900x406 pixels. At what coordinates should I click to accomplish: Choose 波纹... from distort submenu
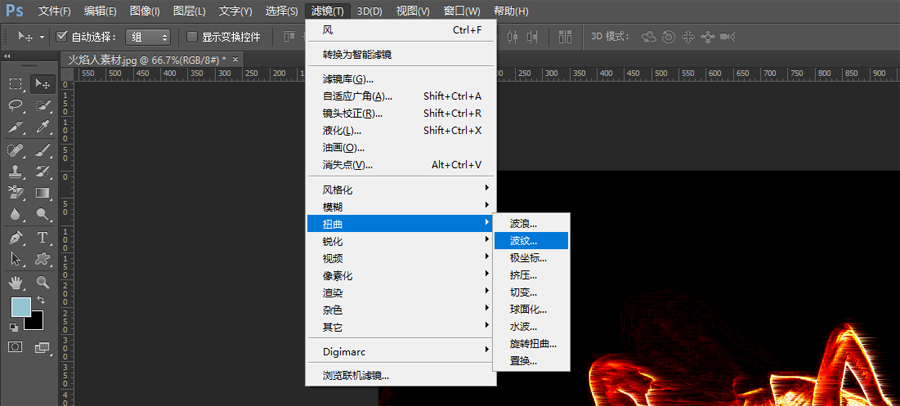point(531,241)
